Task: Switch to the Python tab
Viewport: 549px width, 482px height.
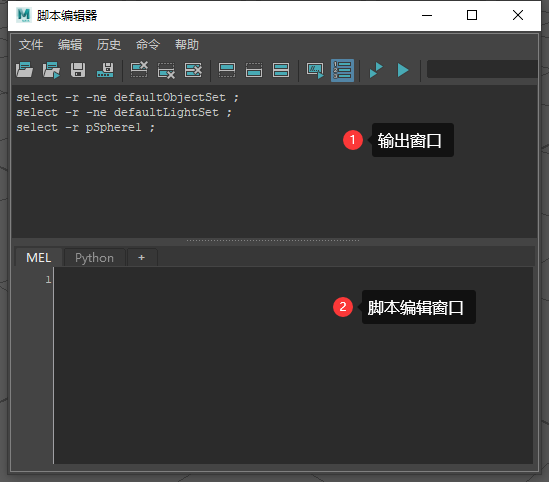Action: pyautogui.click(x=95, y=258)
